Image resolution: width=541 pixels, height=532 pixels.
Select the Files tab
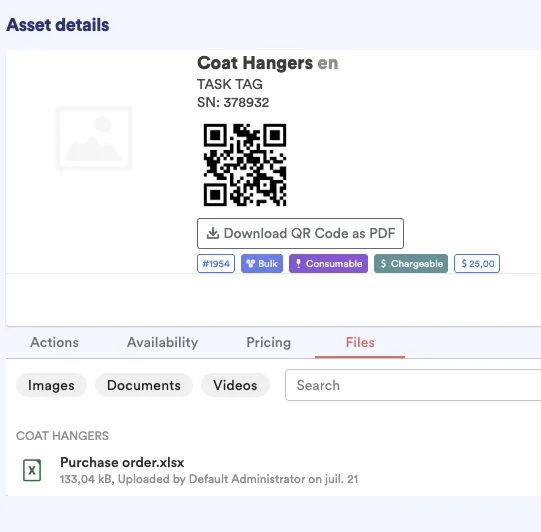tap(360, 342)
